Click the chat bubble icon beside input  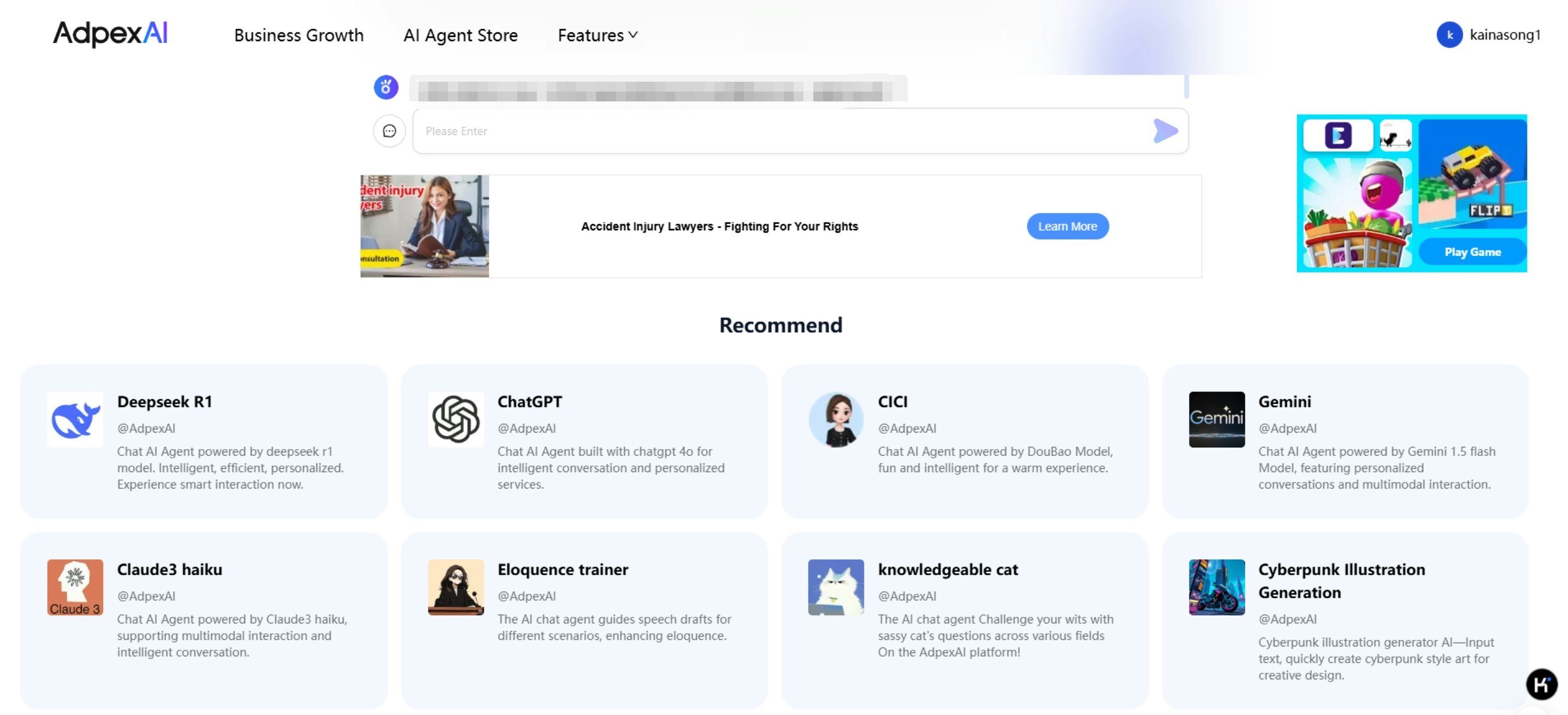(389, 131)
